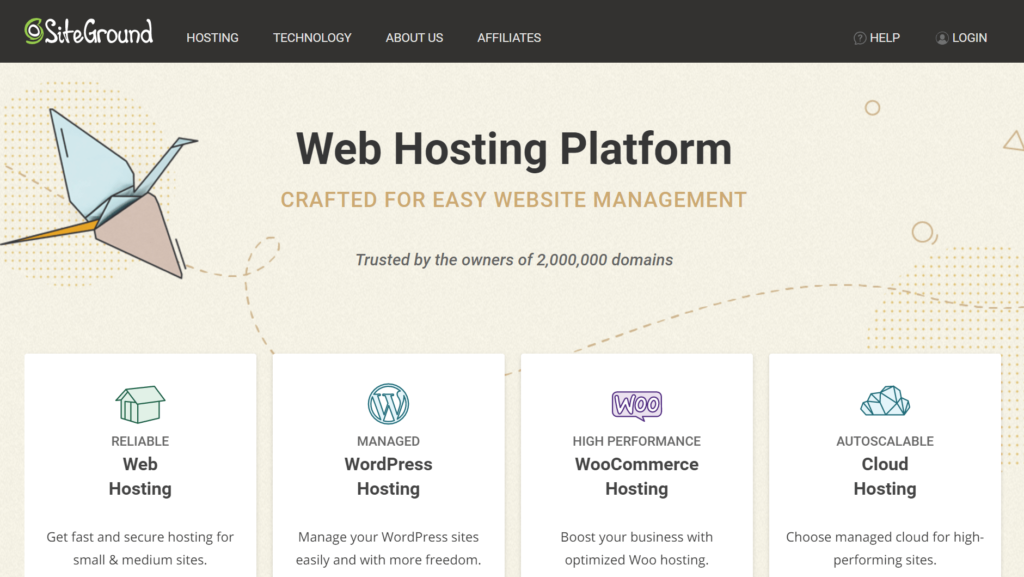Click the user profile Login icon
1024x577 pixels.
click(x=942, y=38)
